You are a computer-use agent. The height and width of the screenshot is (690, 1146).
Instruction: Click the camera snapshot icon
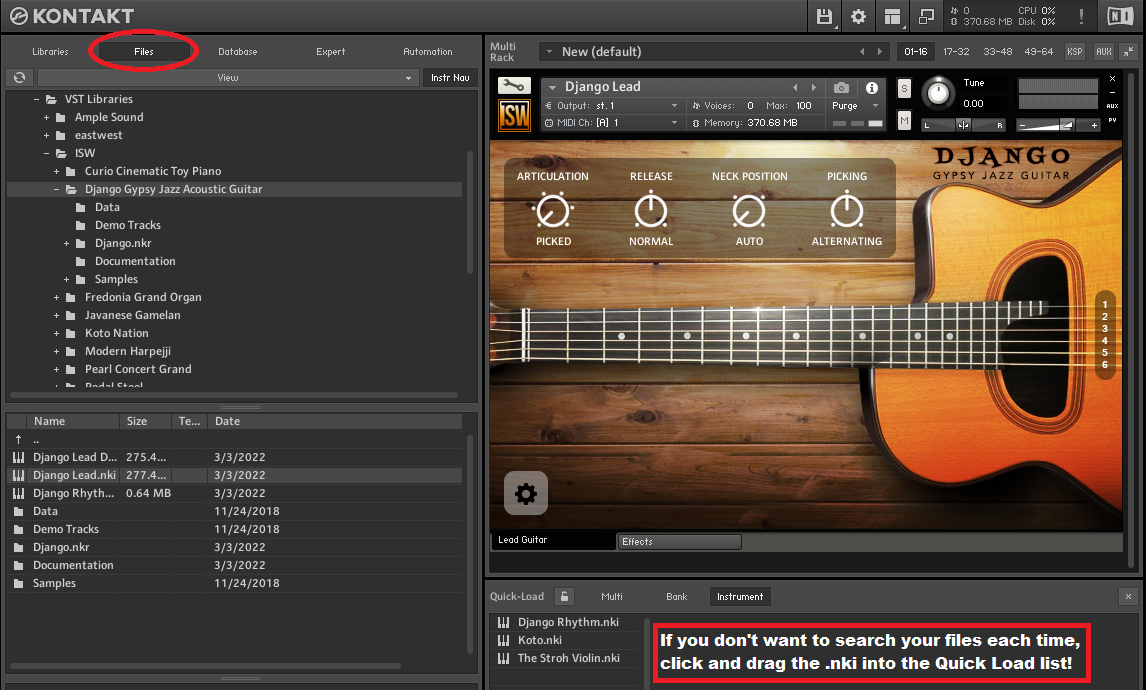pos(842,88)
